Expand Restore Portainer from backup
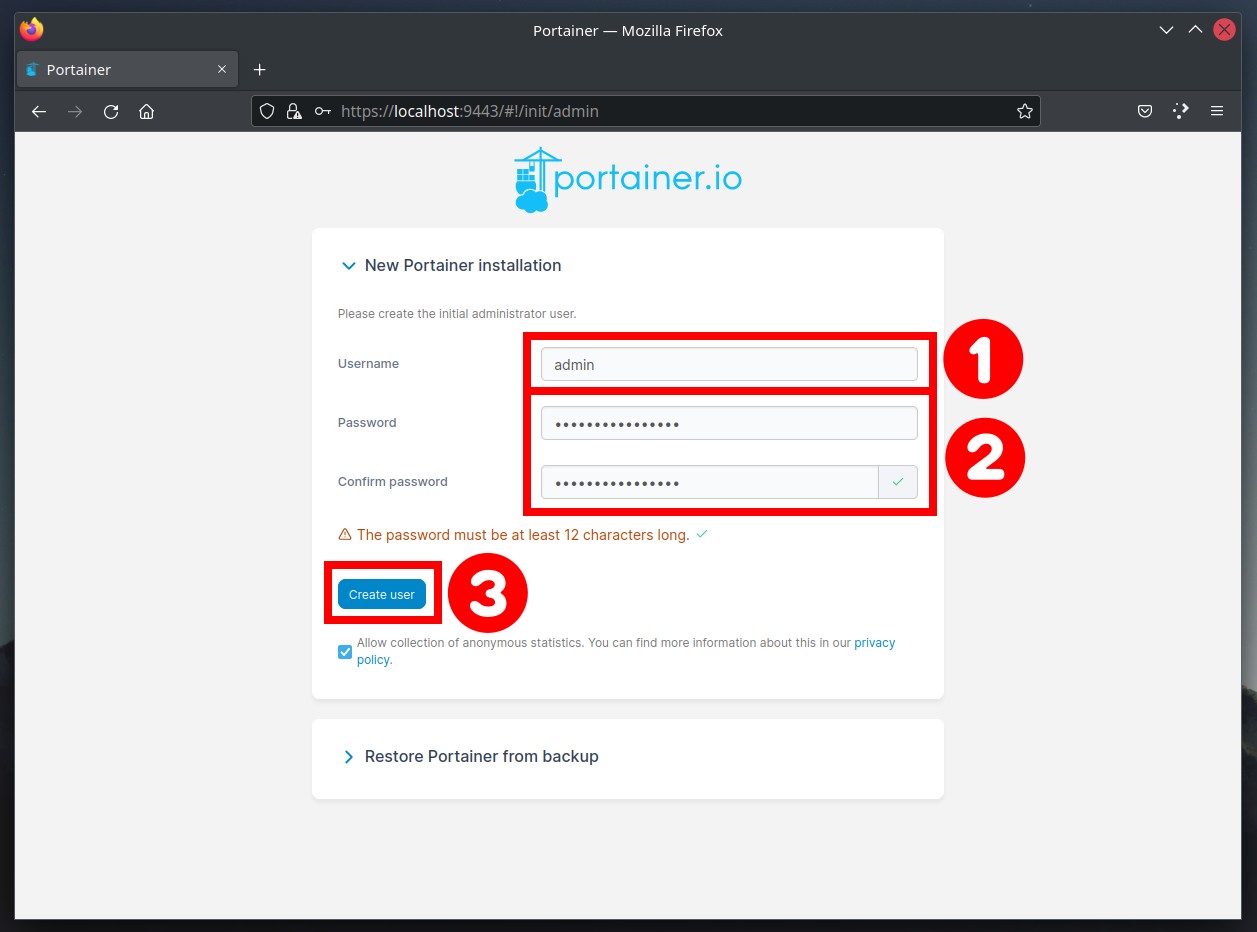Screen dimensions: 1257x932 click(470, 756)
